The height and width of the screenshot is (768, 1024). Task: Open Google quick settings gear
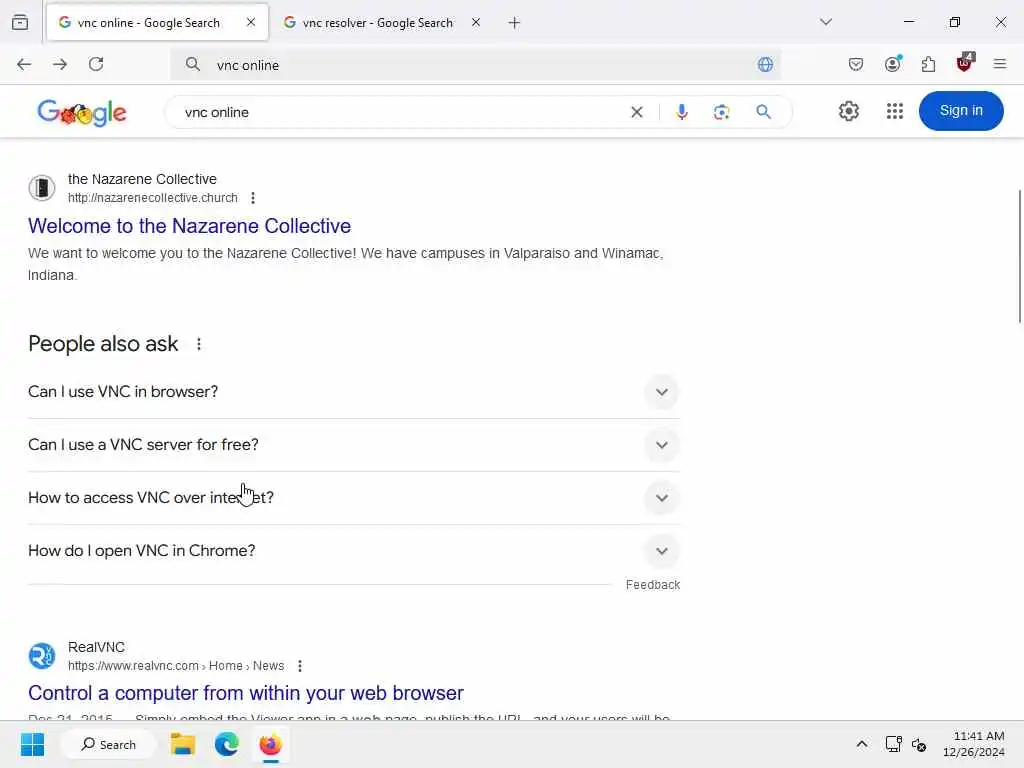pos(848,111)
